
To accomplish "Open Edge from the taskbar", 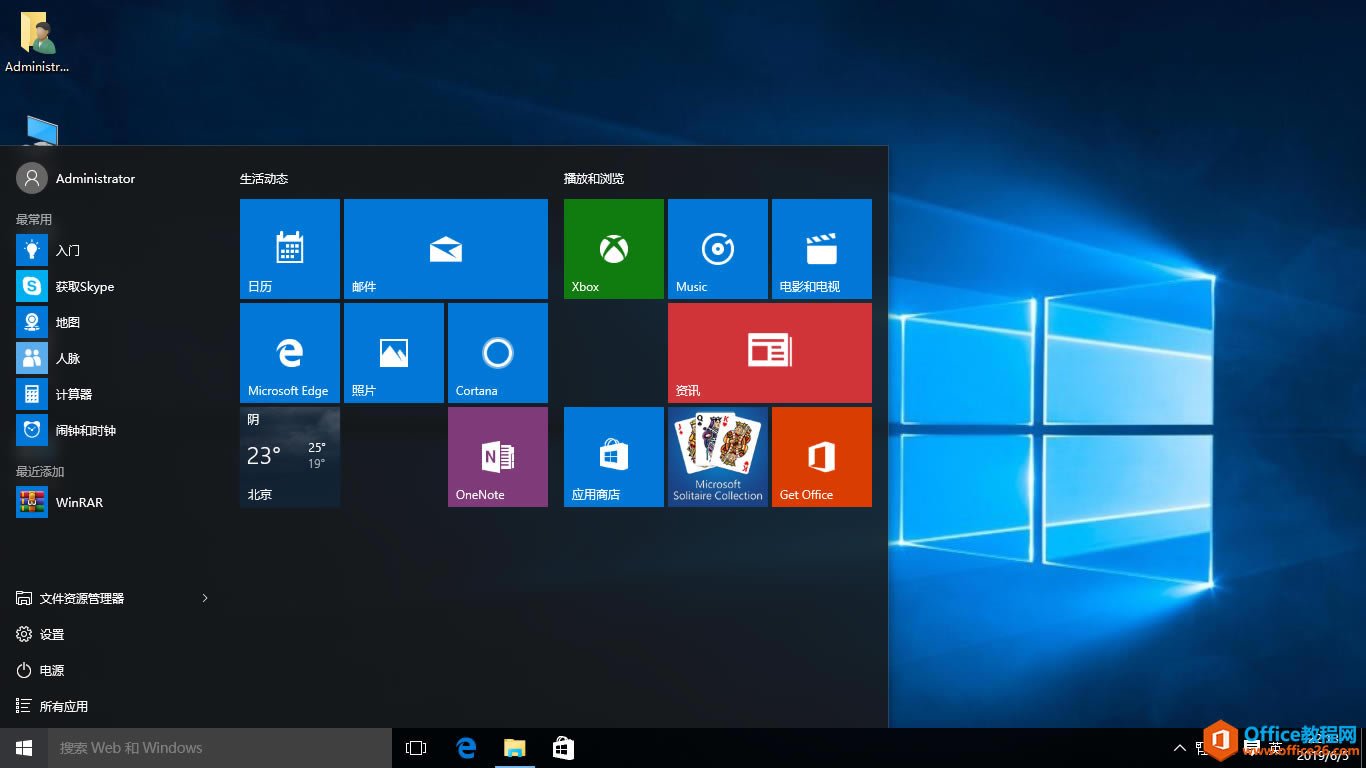I will (x=466, y=748).
